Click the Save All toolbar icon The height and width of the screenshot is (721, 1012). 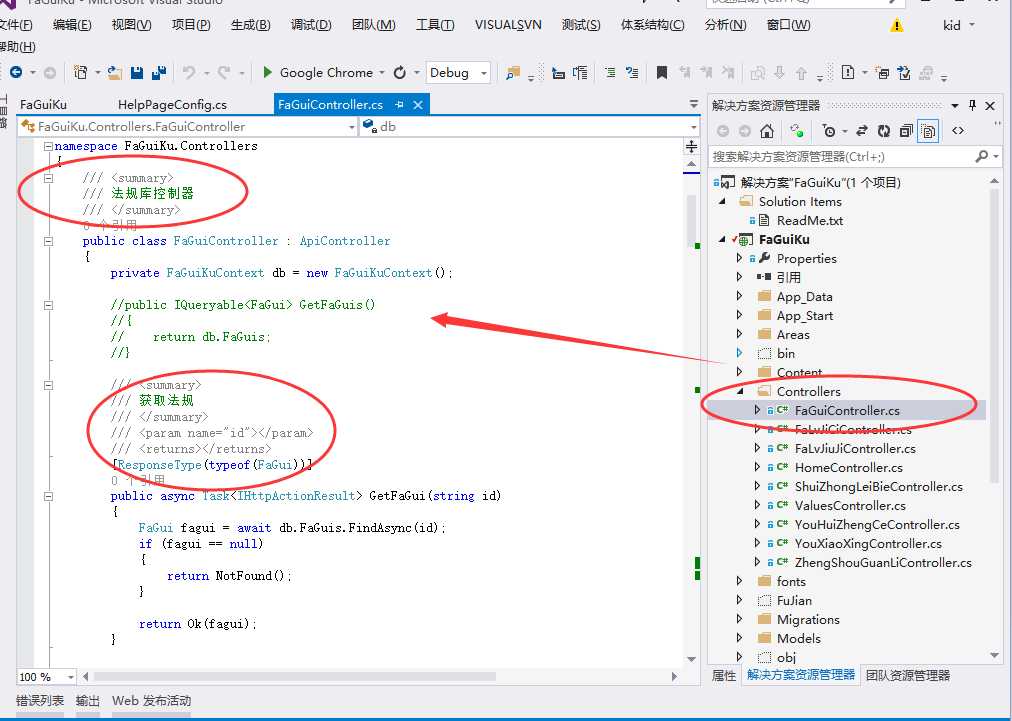tap(159, 72)
